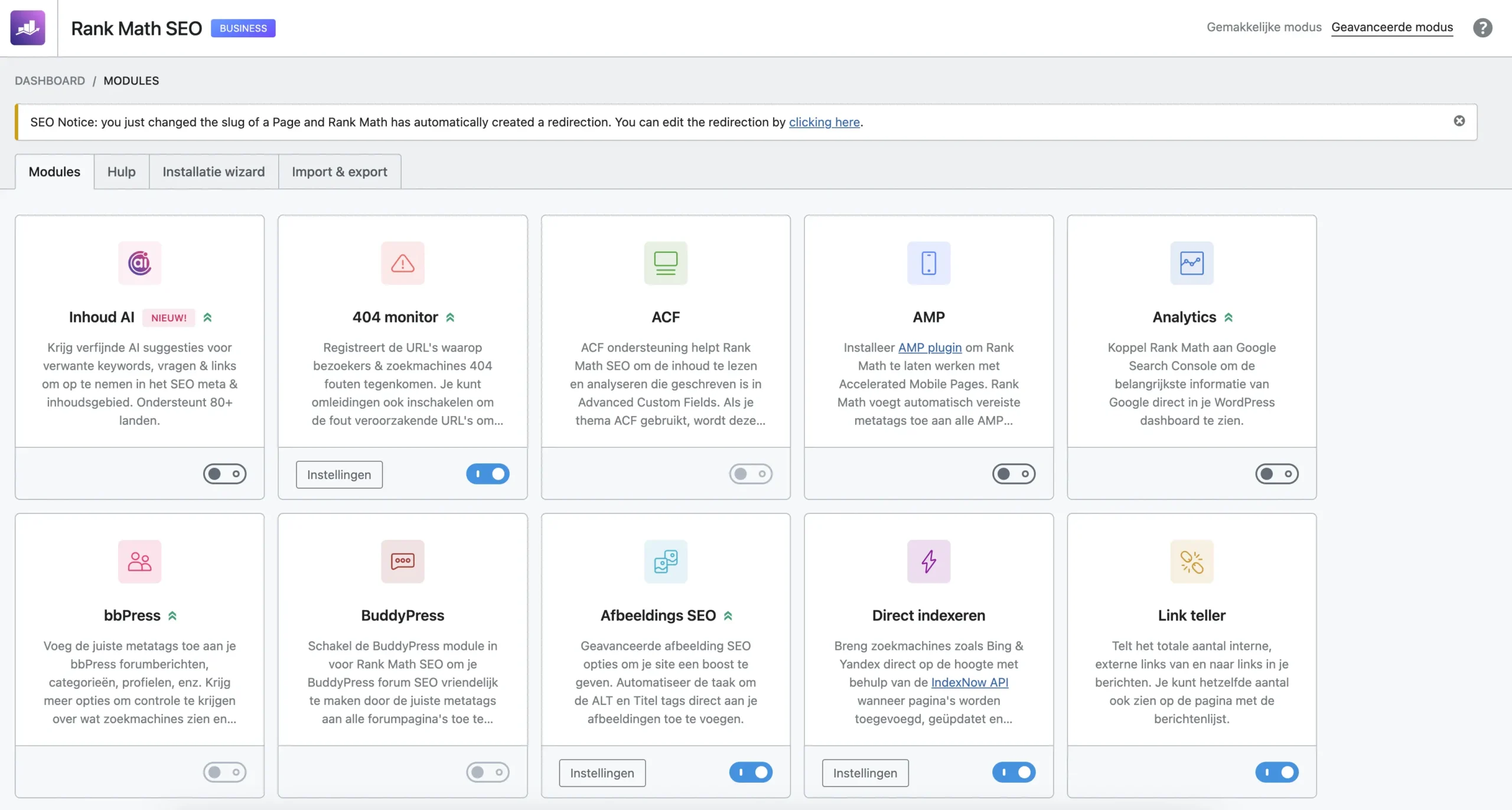Select Geavanceerde modus
This screenshot has width=1512, height=810.
pos(1392,27)
